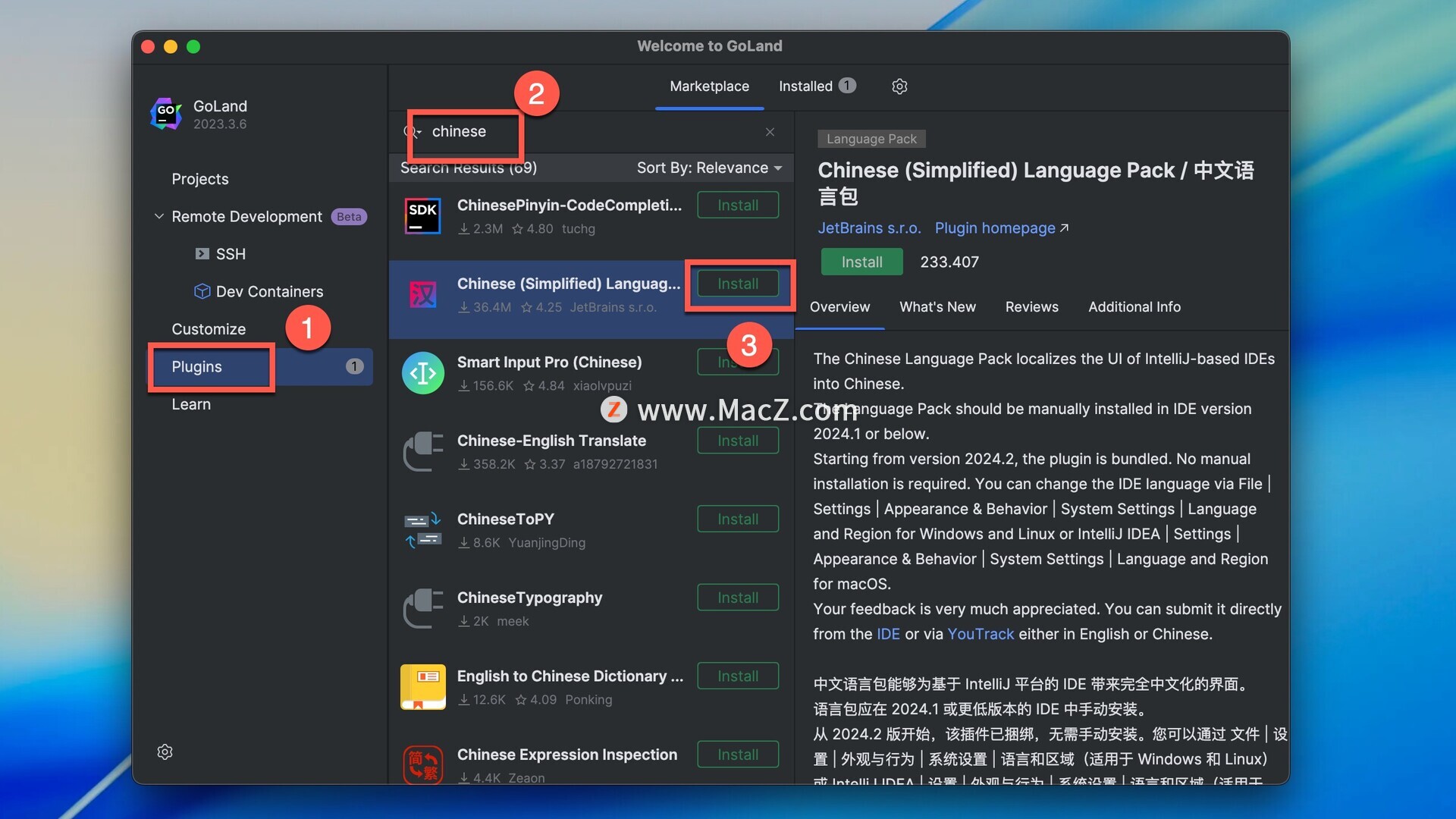Select the Smart Input Pro plugin icon
1456x819 pixels.
(422, 373)
